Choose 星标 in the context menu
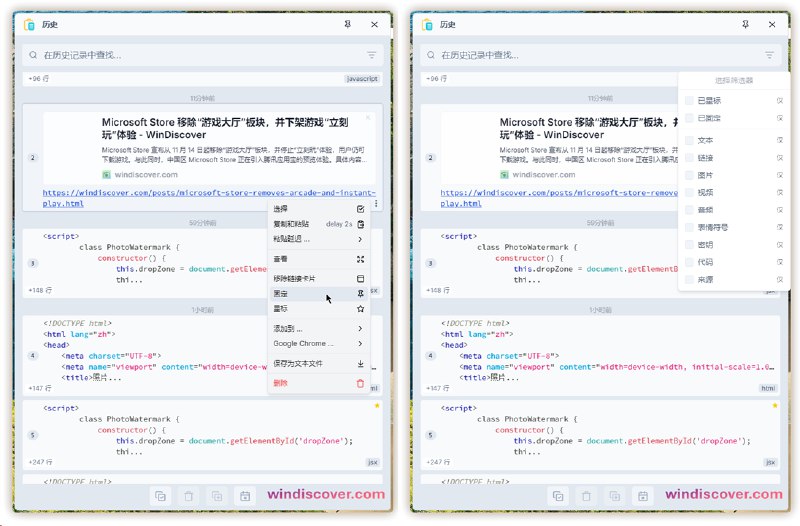This screenshot has width=800, height=526. 318,309
